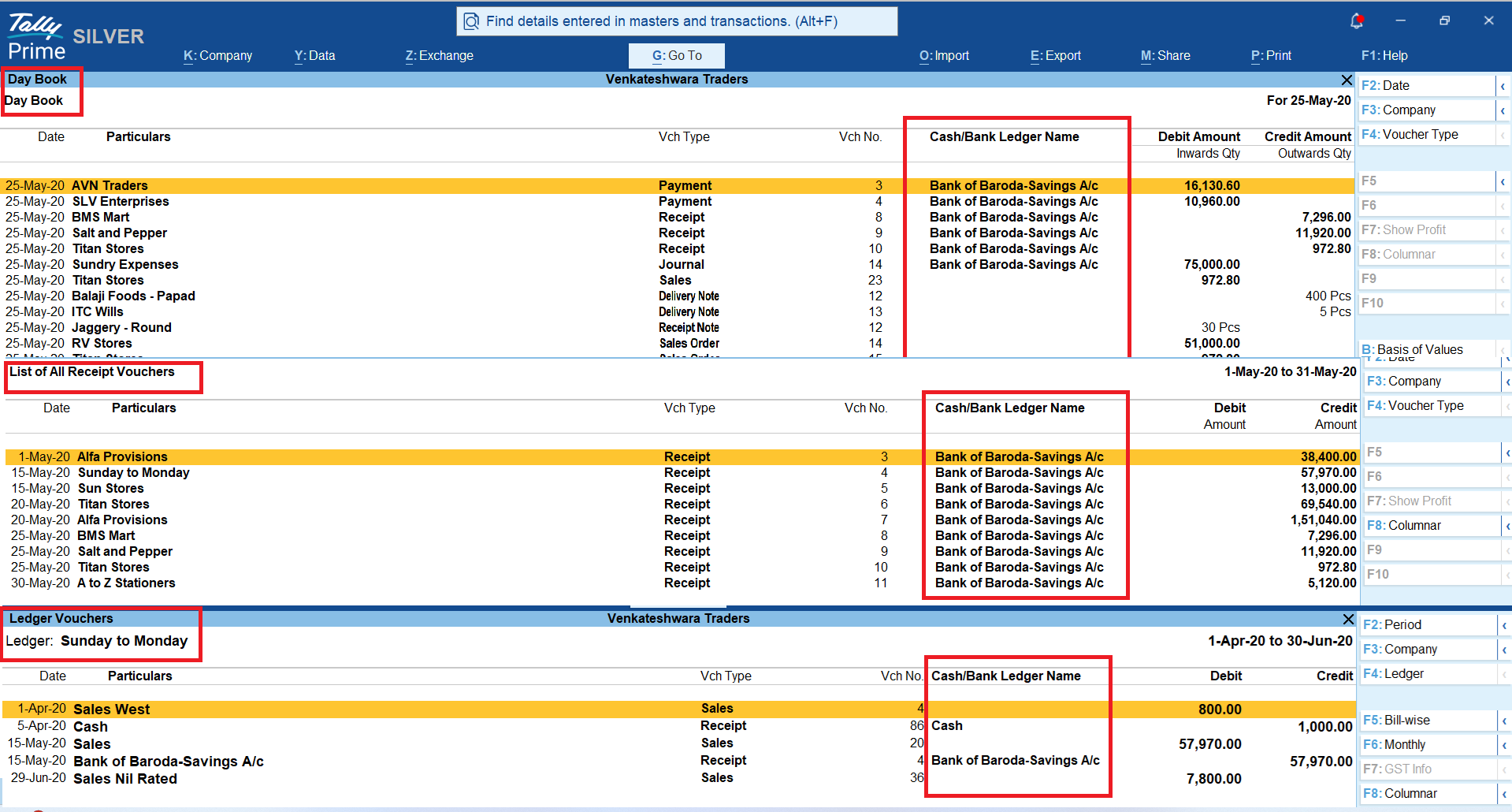Expand the chevron beside Receipt list F8: Columnar

click(1507, 526)
